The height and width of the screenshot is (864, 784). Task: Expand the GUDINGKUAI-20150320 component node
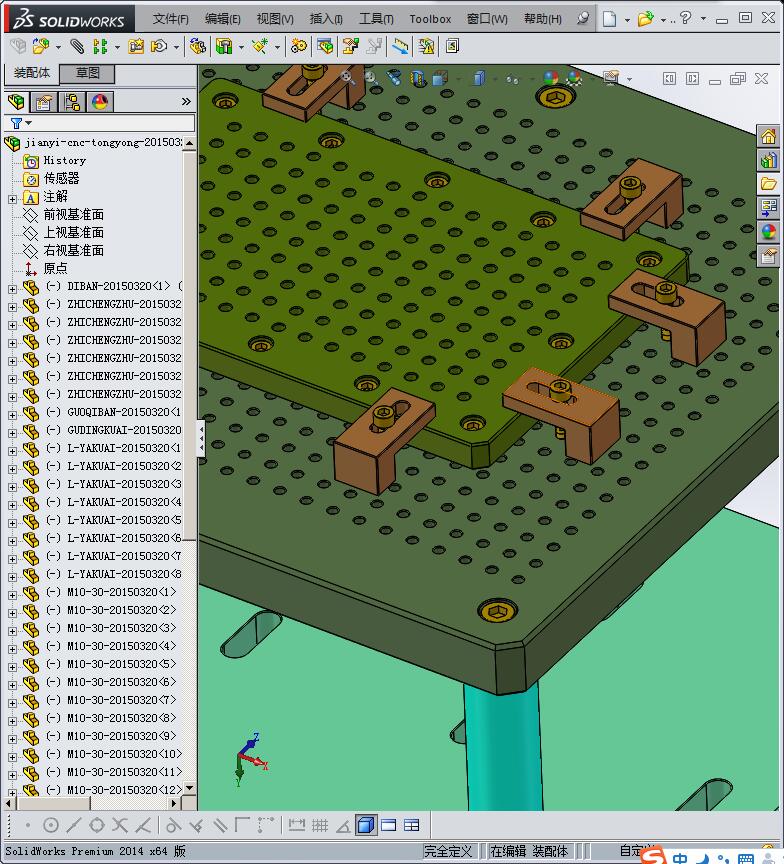coord(12,433)
